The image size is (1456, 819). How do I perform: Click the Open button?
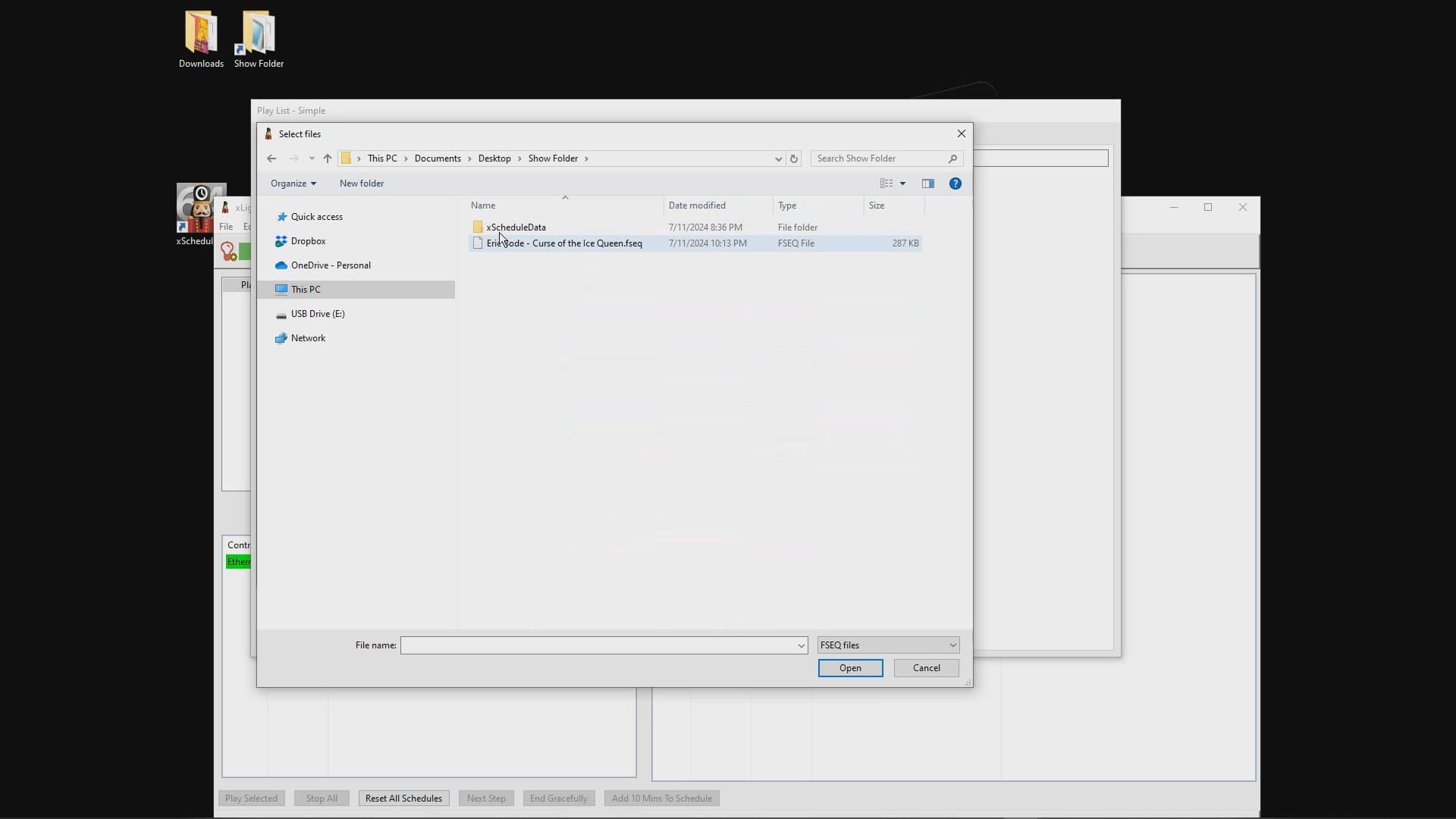[x=850, y=668]
